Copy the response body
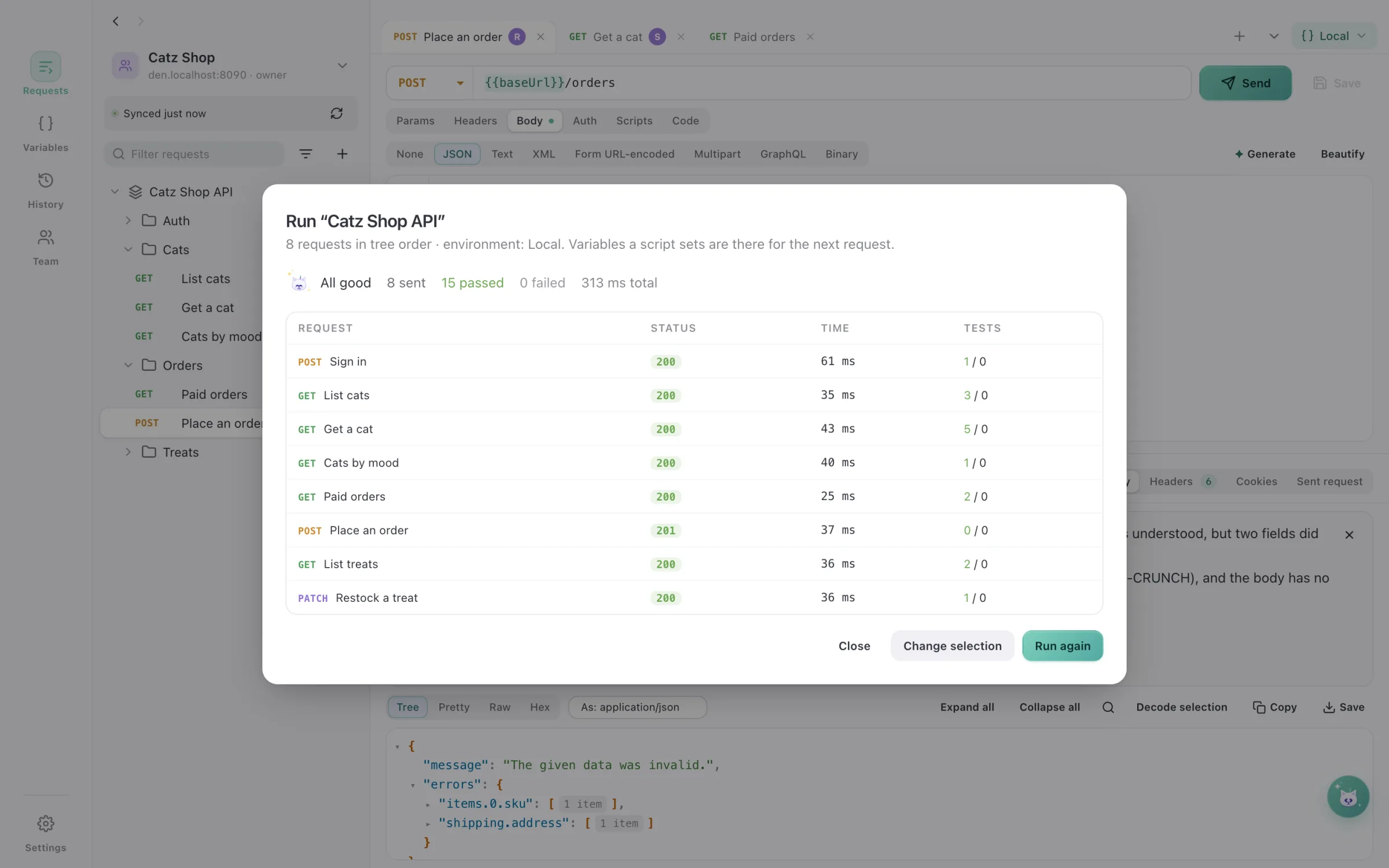The height and width of the screenshot is (868, 1389). coord(1274,707)
